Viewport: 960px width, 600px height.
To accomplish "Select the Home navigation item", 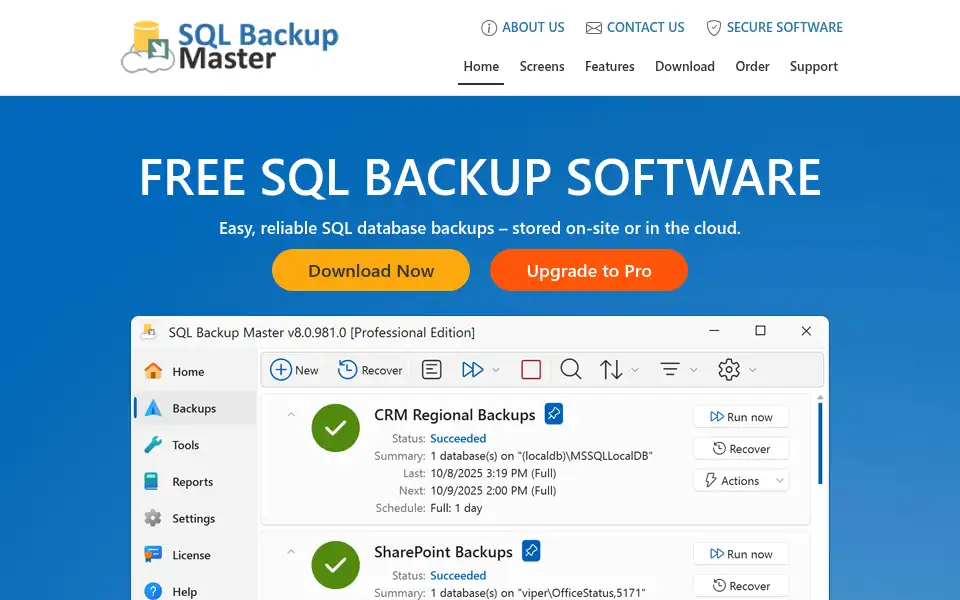I will [481, 66].
